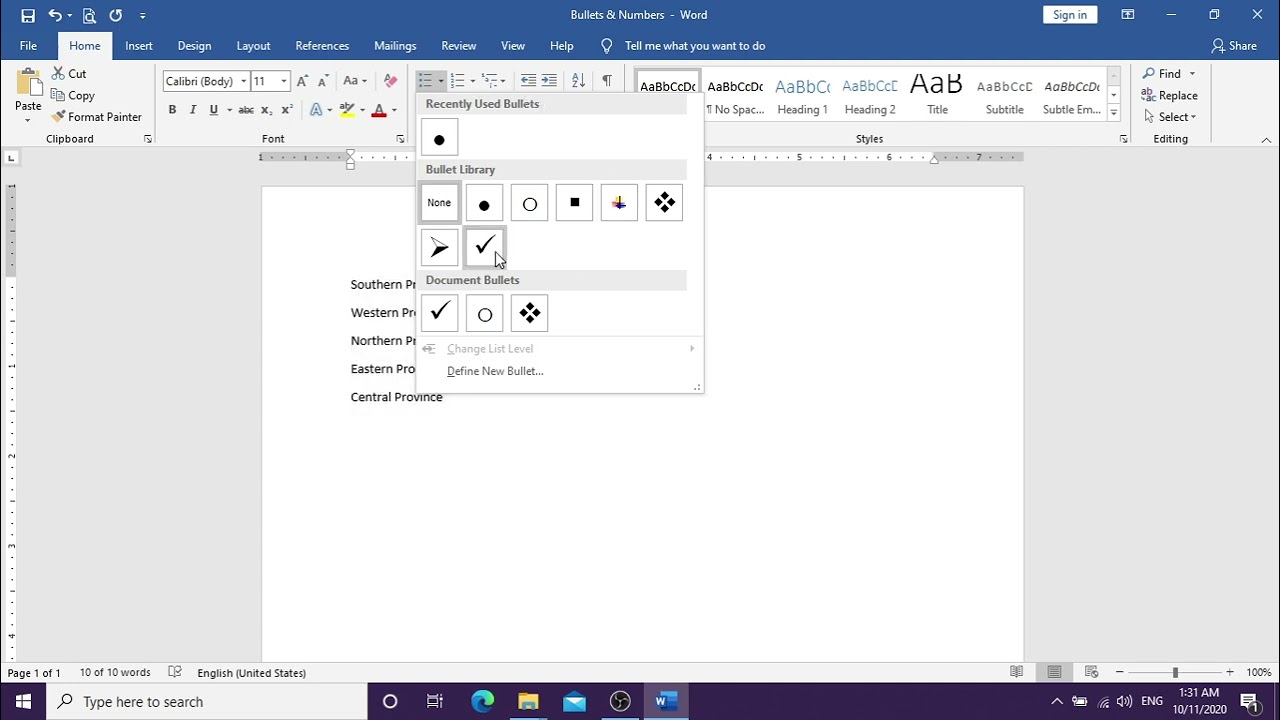1280x720 pixels.
Task: Click Replace in the Editing group
Action: point(1169,96)
